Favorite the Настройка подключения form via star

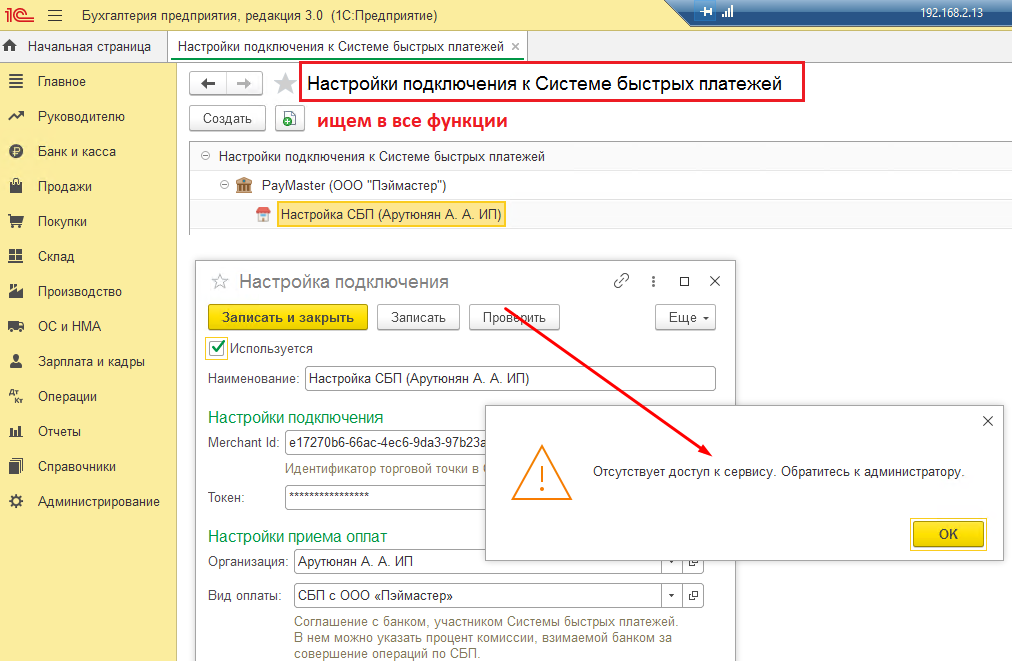point(219,281)
